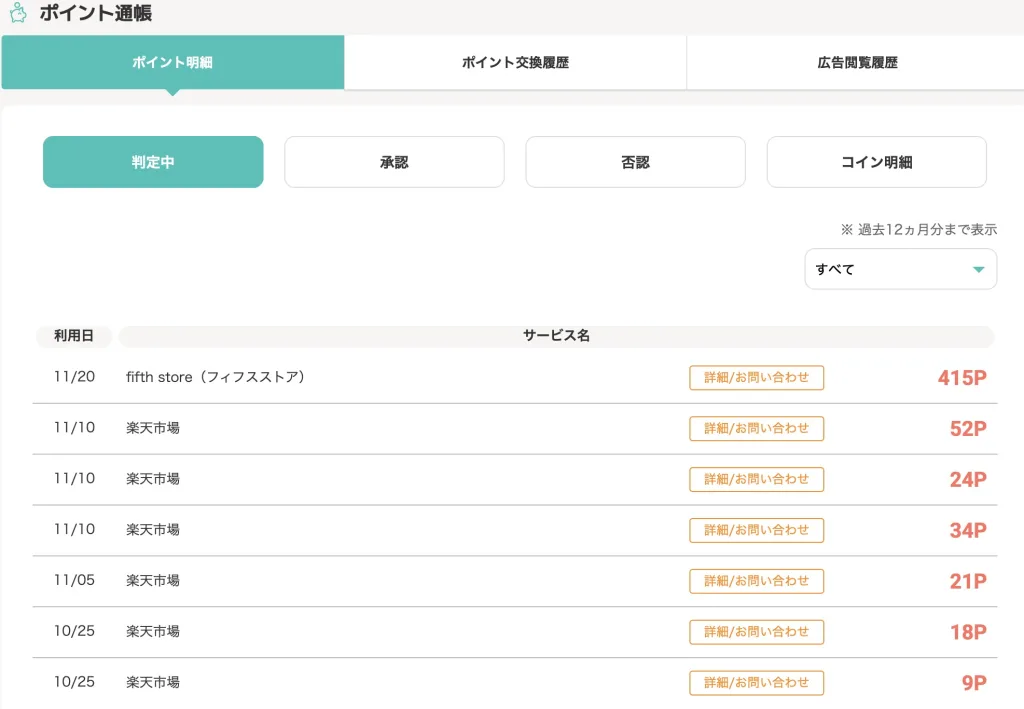Open 詳細/お問い合わせ for the 24P row
1024x709 pixels.
click(756, 479)
